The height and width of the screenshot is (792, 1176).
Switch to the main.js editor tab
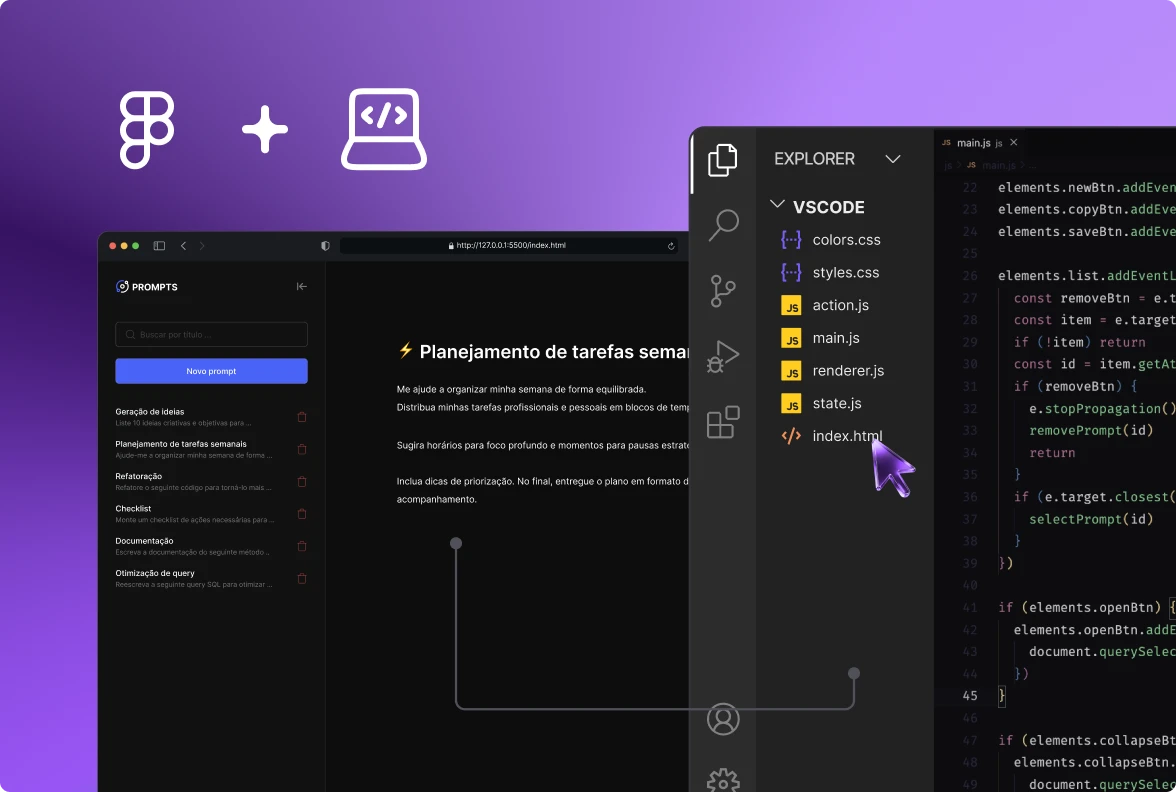point(972,142)
